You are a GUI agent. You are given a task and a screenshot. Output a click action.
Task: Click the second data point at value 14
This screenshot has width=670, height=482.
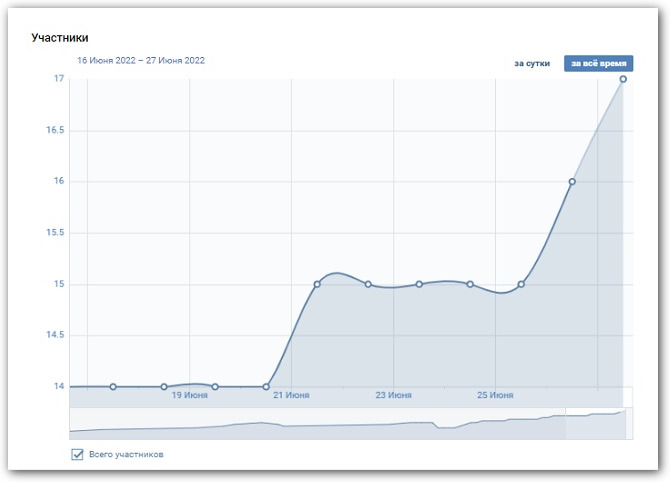(x=164, y=386)
